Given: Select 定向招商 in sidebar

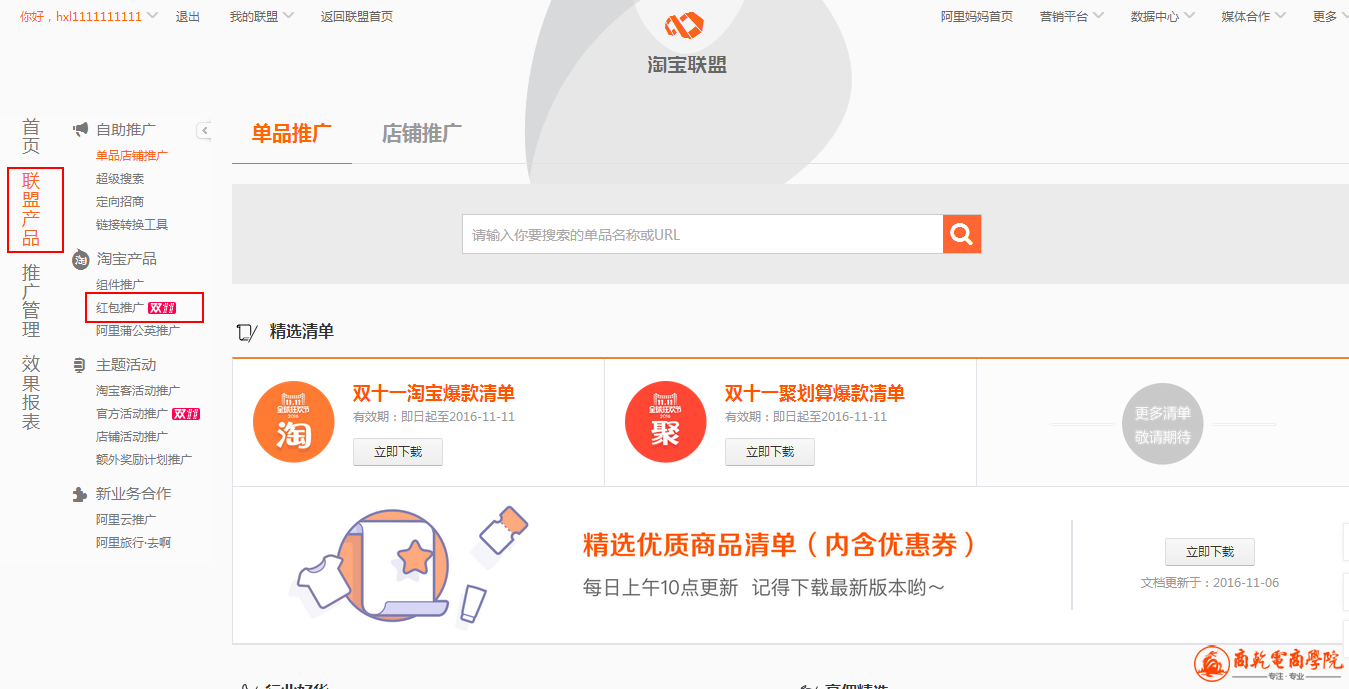Looking at the screenshot, I should [x=120, y=201].
